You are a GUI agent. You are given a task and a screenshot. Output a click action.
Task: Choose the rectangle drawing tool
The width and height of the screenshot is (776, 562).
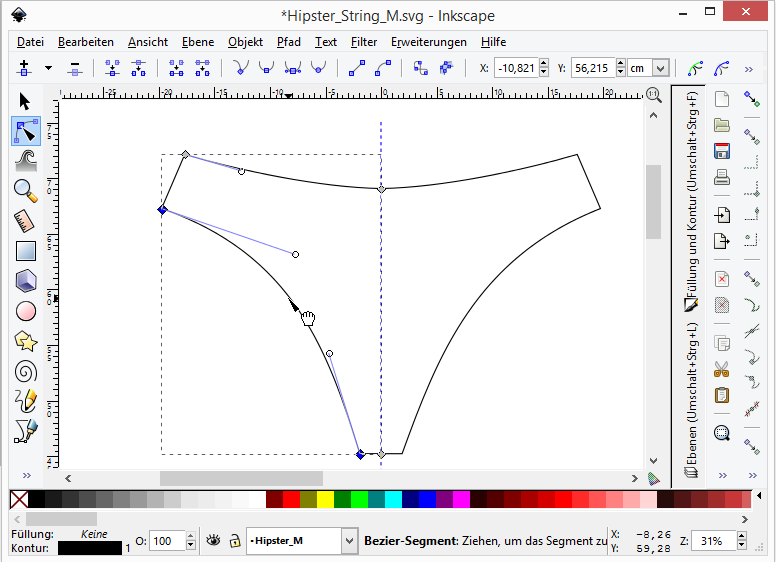point(26,250)
